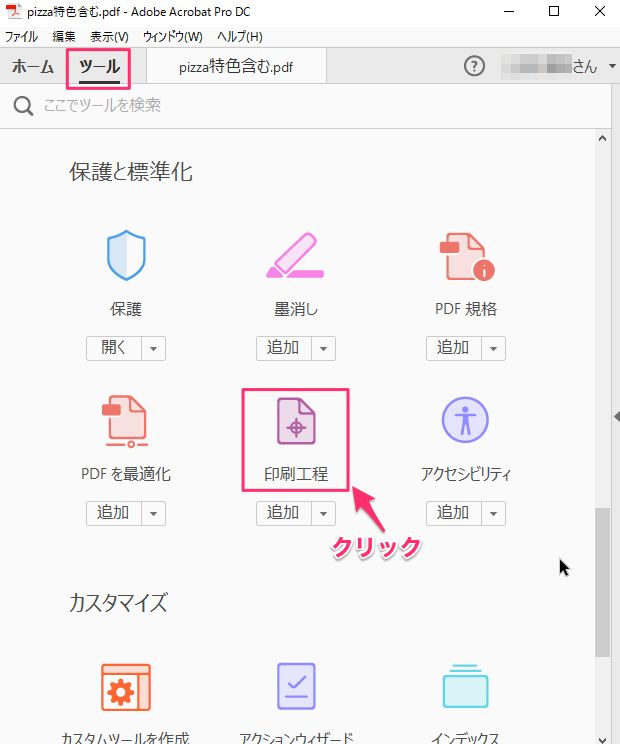620x744 pixels.
Task: Click the Acrobat PDF icon in title bar
Action: coord(14,11)
